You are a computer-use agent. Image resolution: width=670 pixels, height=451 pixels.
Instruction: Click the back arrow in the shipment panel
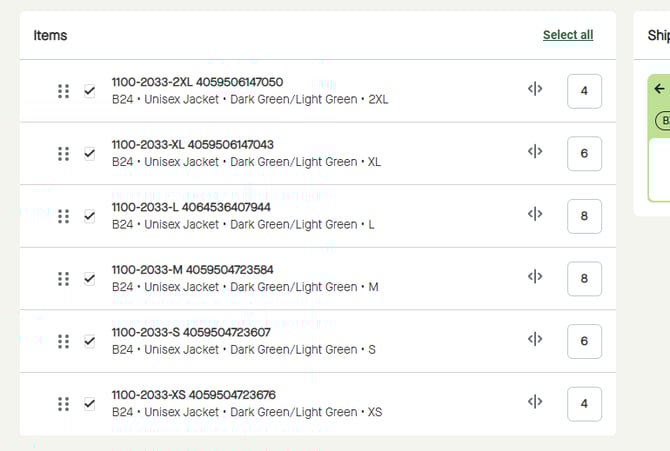(659, 89)
